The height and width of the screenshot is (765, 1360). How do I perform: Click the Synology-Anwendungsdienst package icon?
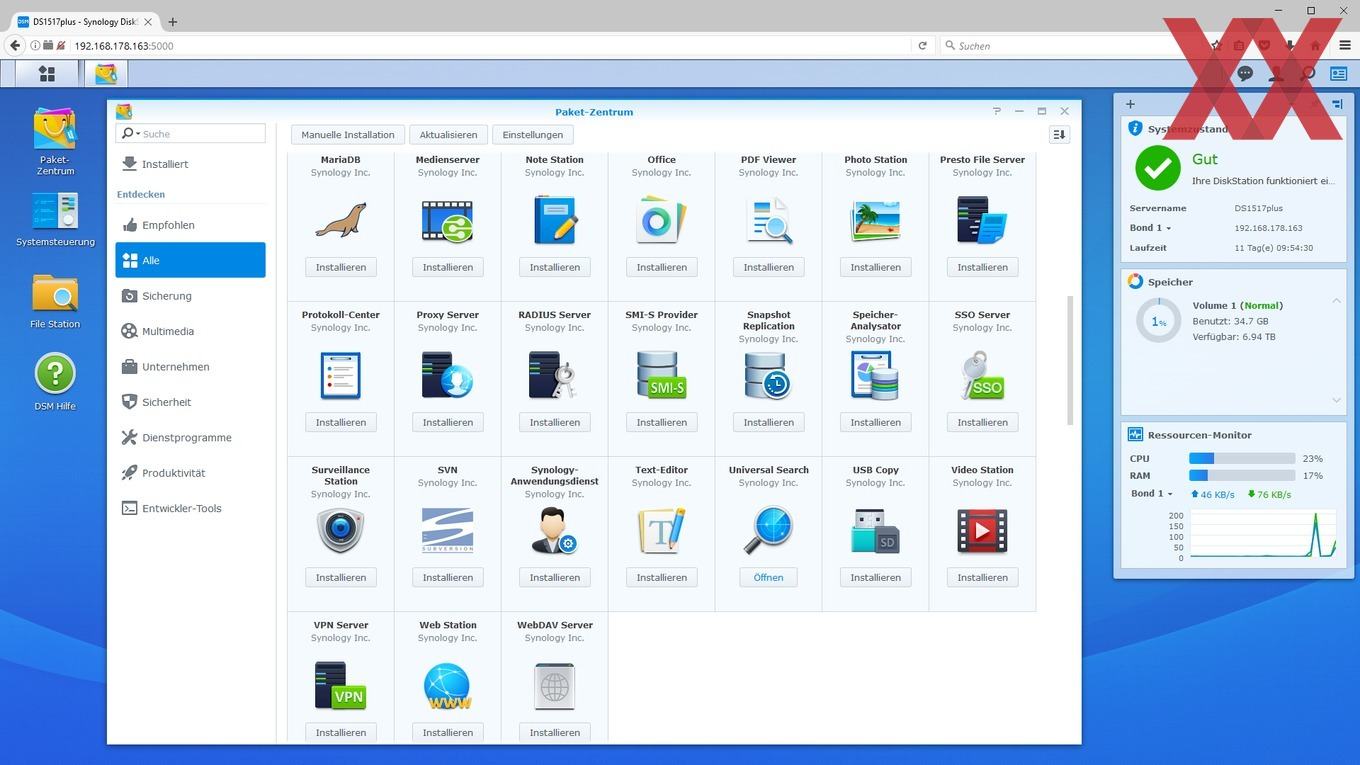pyautogui.click(x=554, y=530)
